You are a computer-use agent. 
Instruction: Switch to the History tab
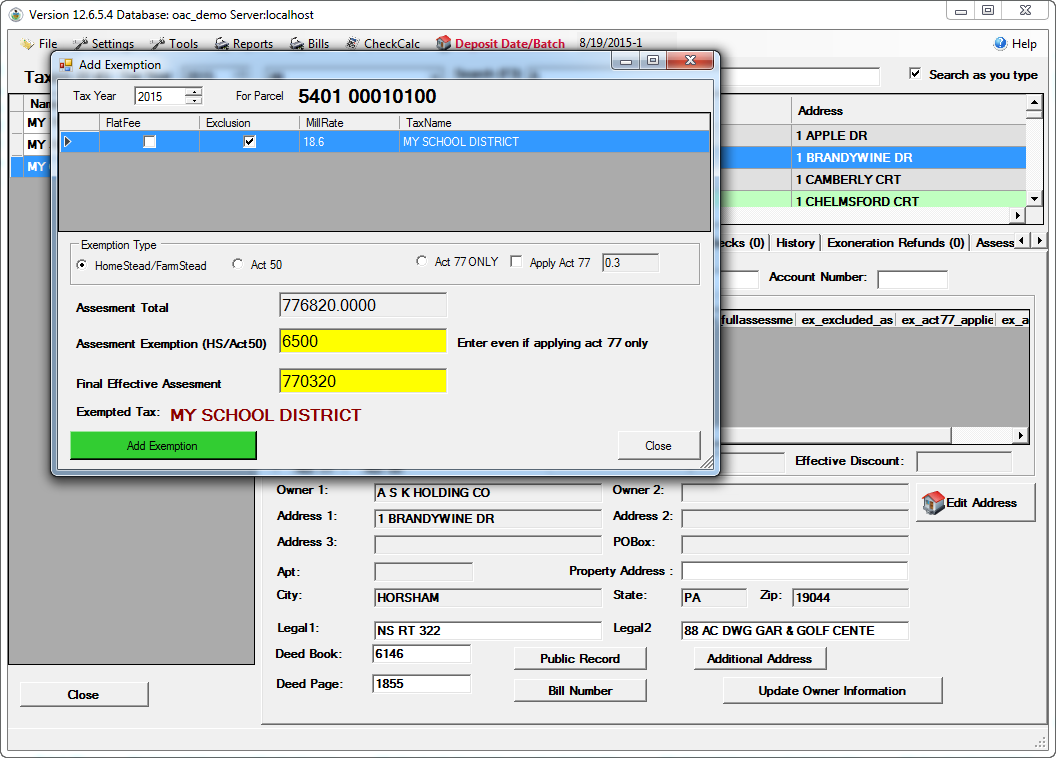[795, 243]
